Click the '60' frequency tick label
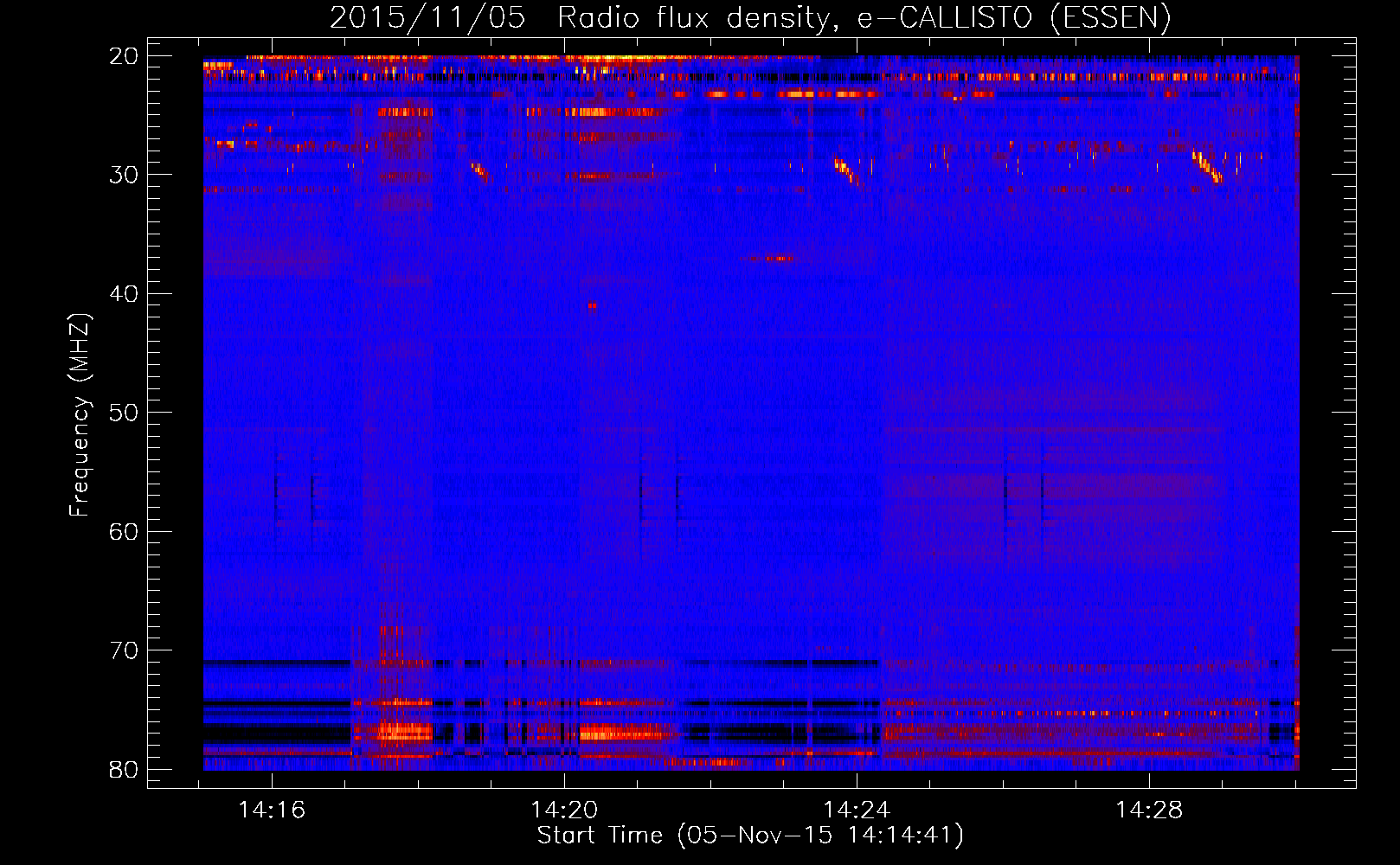 [x=124, y=531]
